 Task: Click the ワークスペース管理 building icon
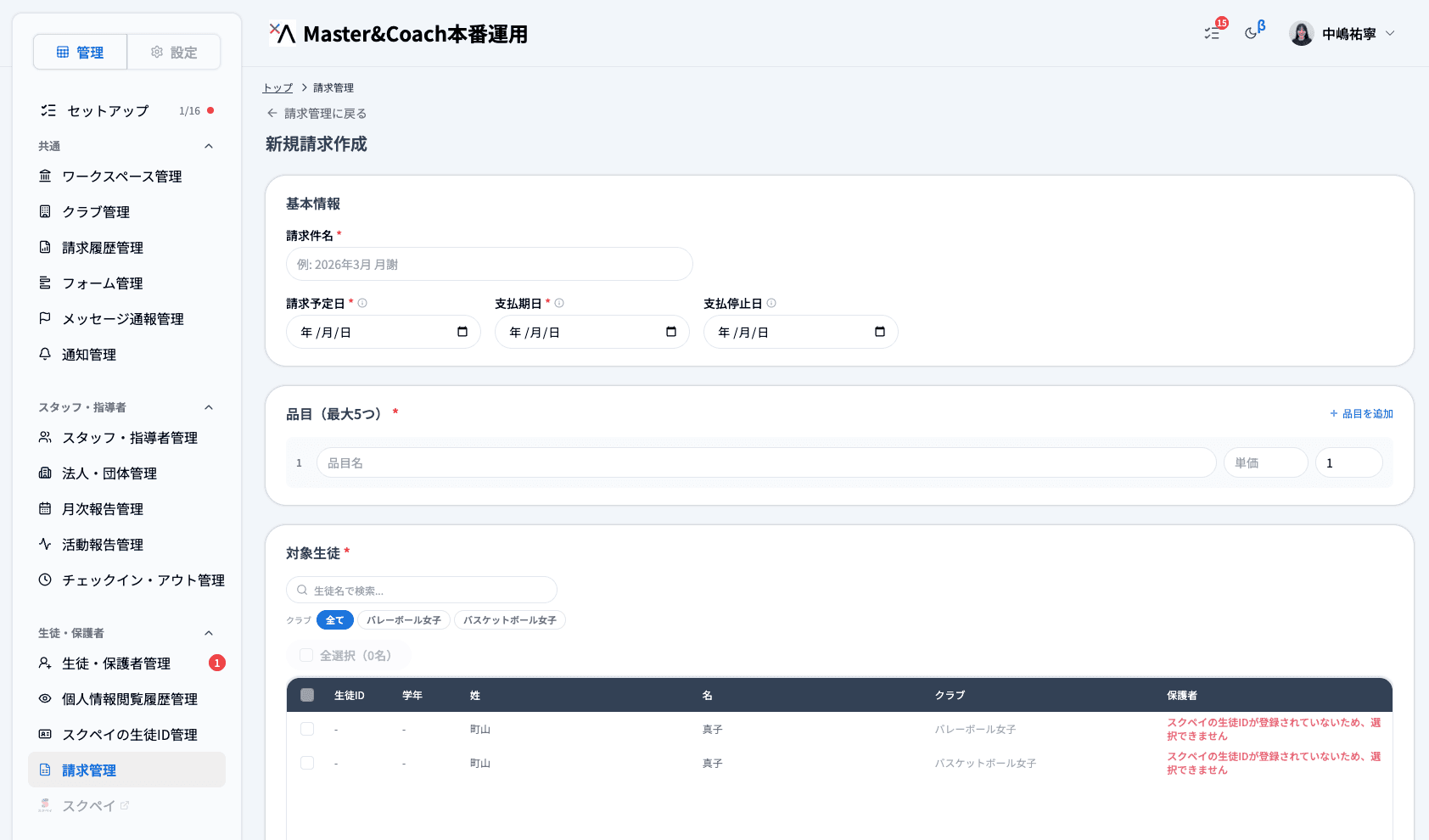tap(45, 176)
